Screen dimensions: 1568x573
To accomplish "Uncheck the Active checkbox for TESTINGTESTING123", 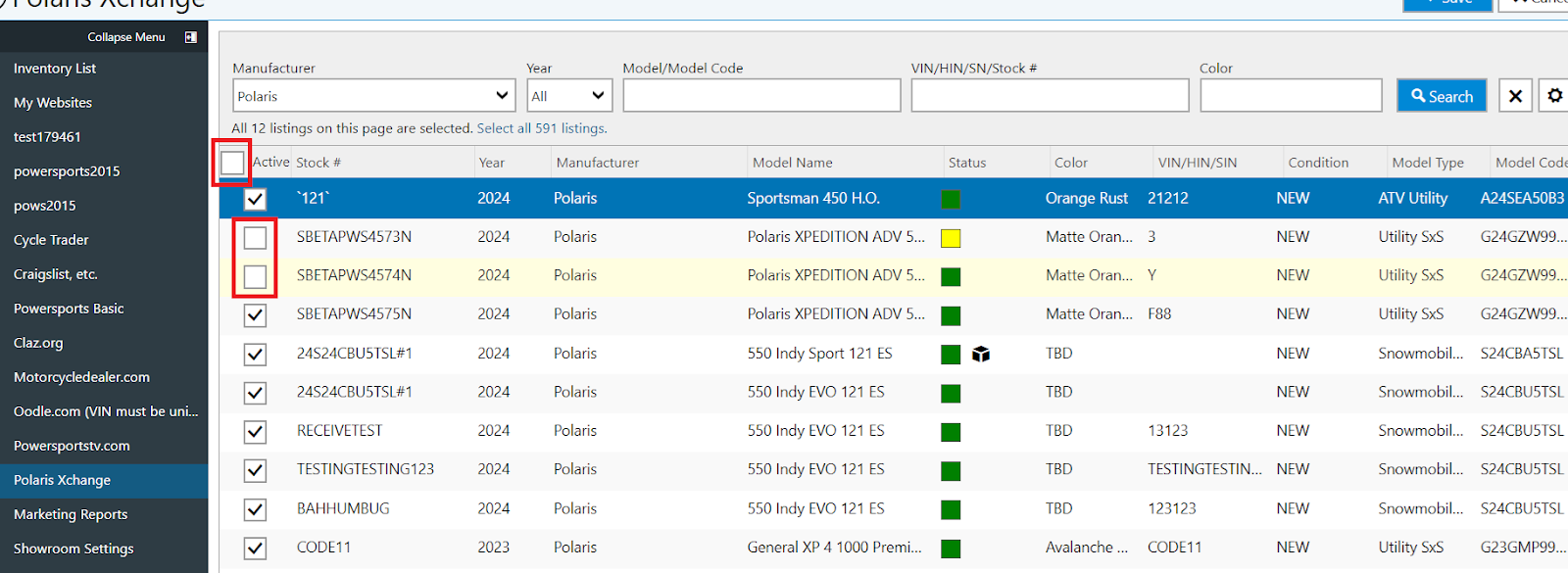I will pyautogui.click(x=255, y=470).
